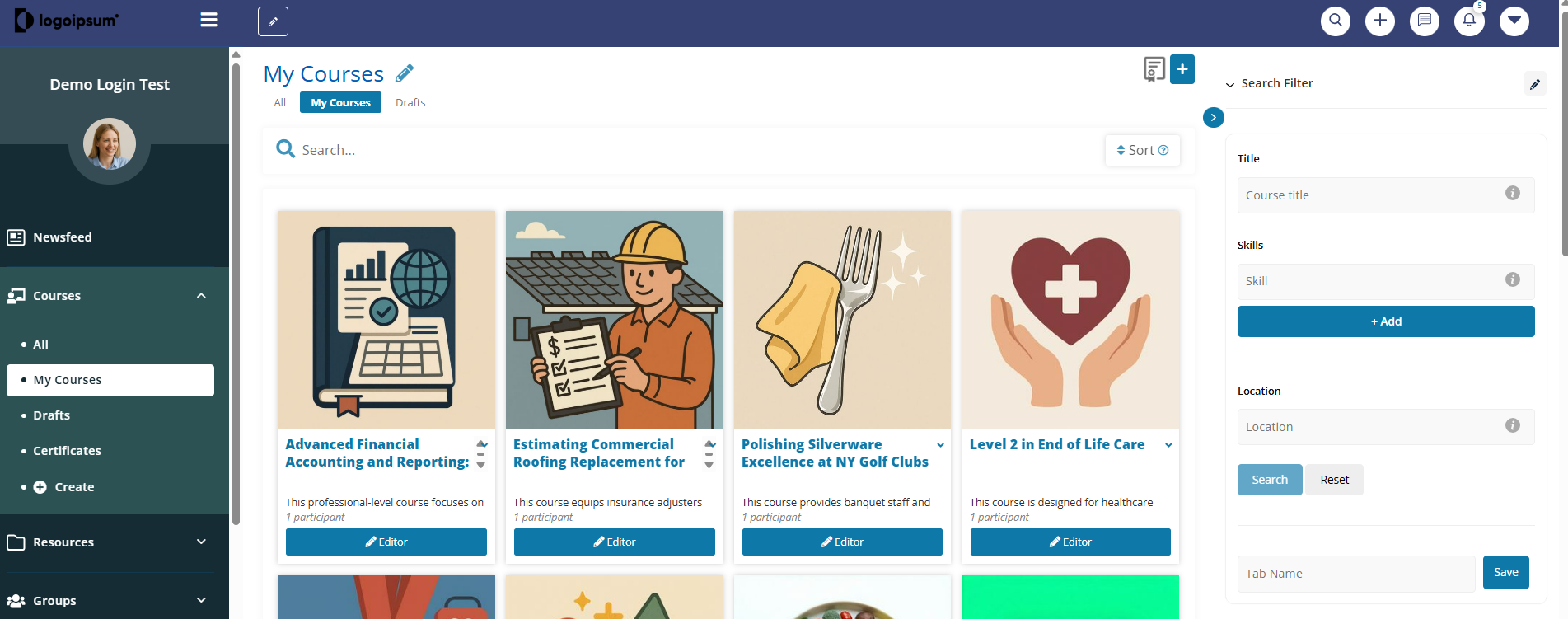Expand Polishing Silverware course title chevron
1568x619 pixels.
(x=940, y=445)
